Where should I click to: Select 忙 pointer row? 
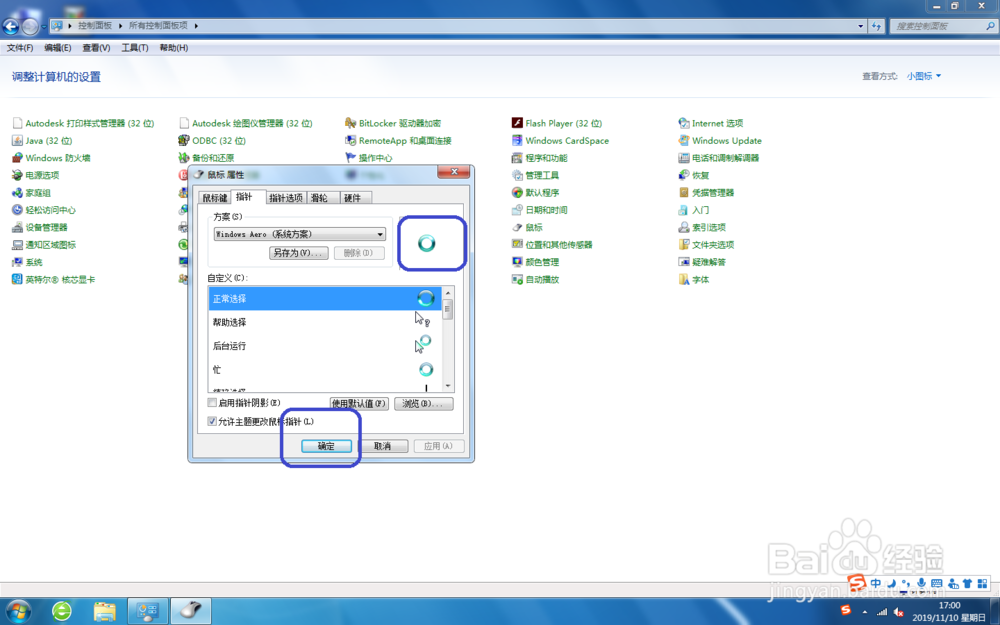[x=325, y=369]
